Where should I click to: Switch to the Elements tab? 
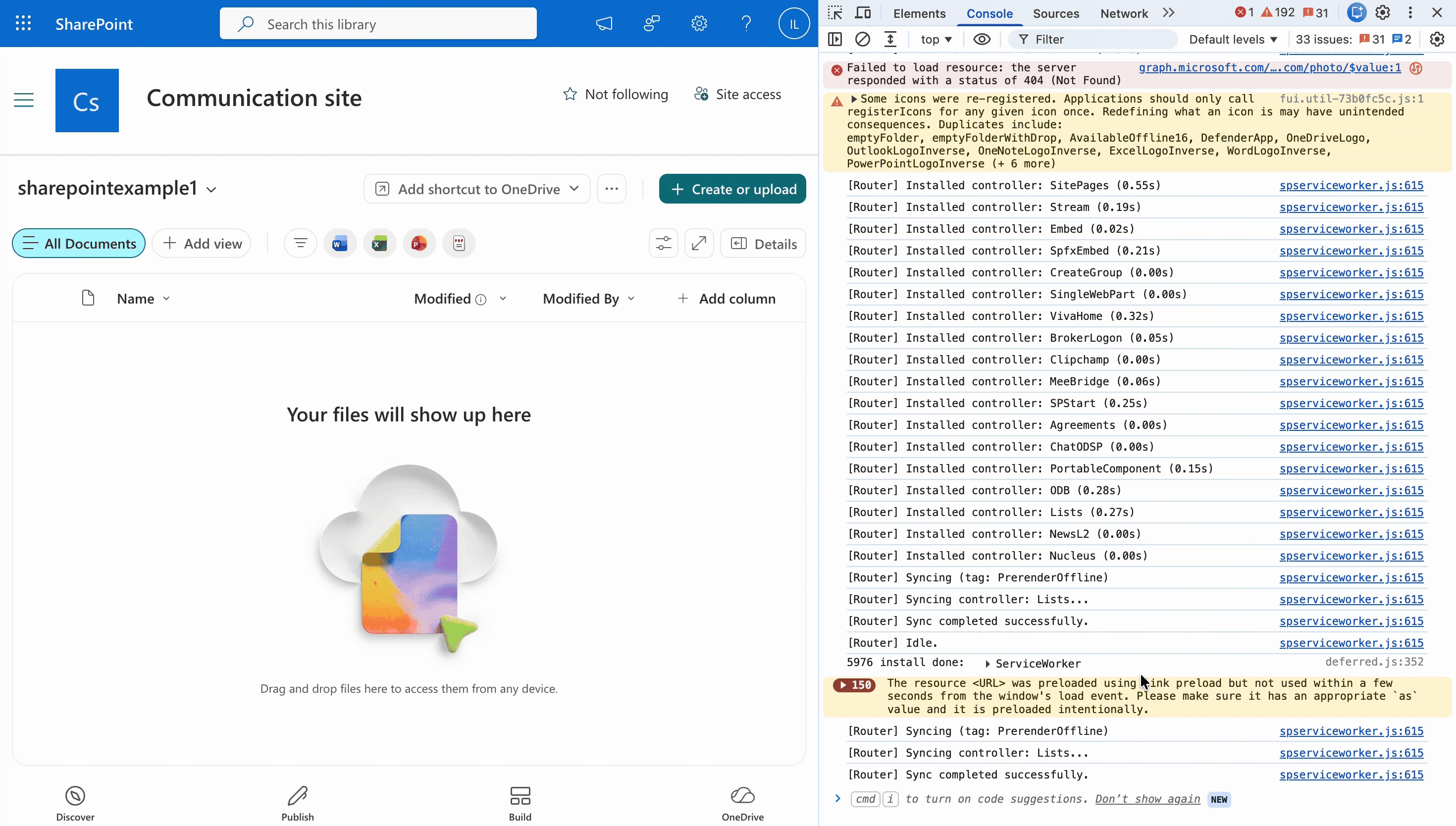919,13
